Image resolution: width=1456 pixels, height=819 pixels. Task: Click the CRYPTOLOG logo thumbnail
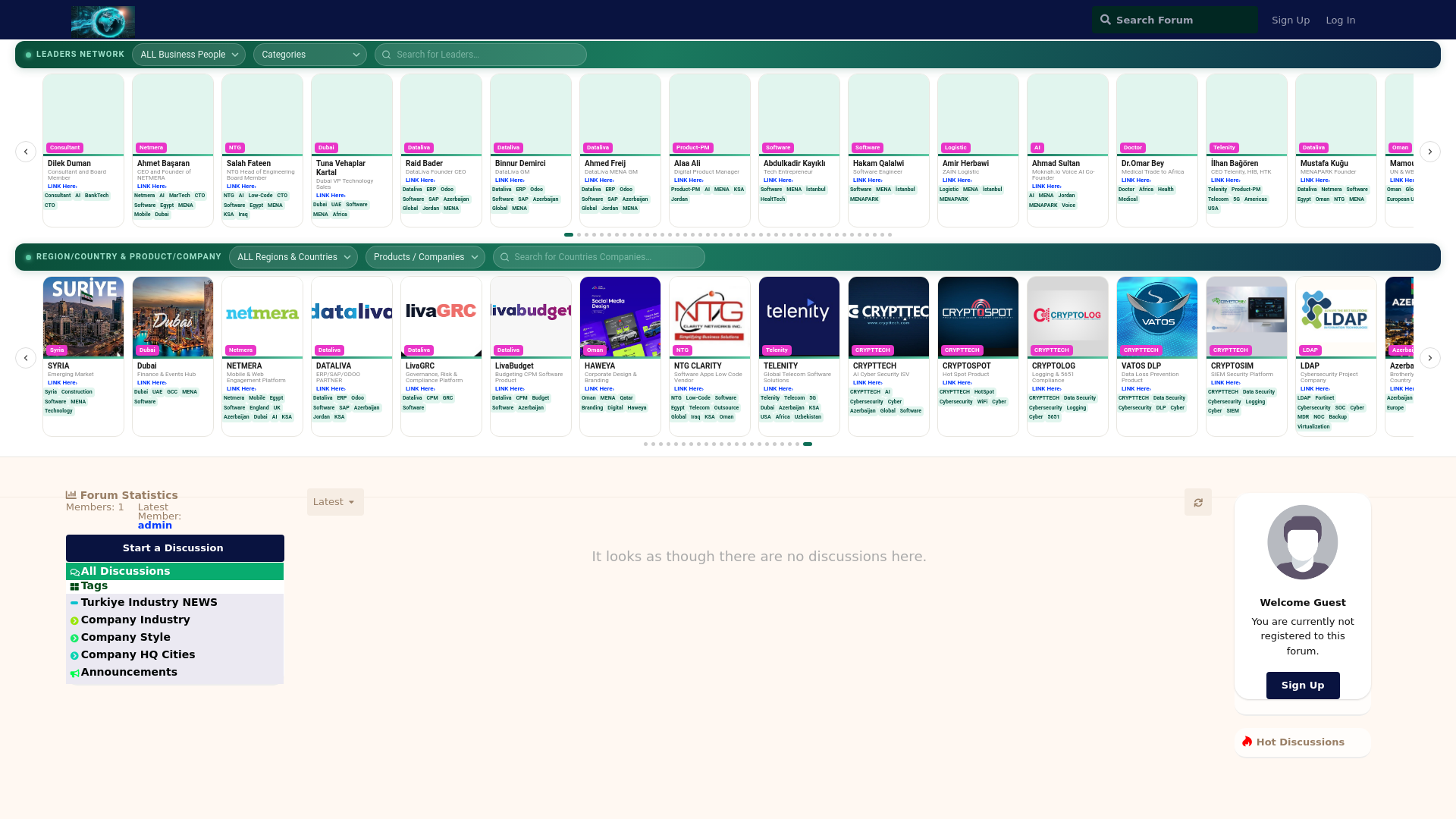point(1068,317)
